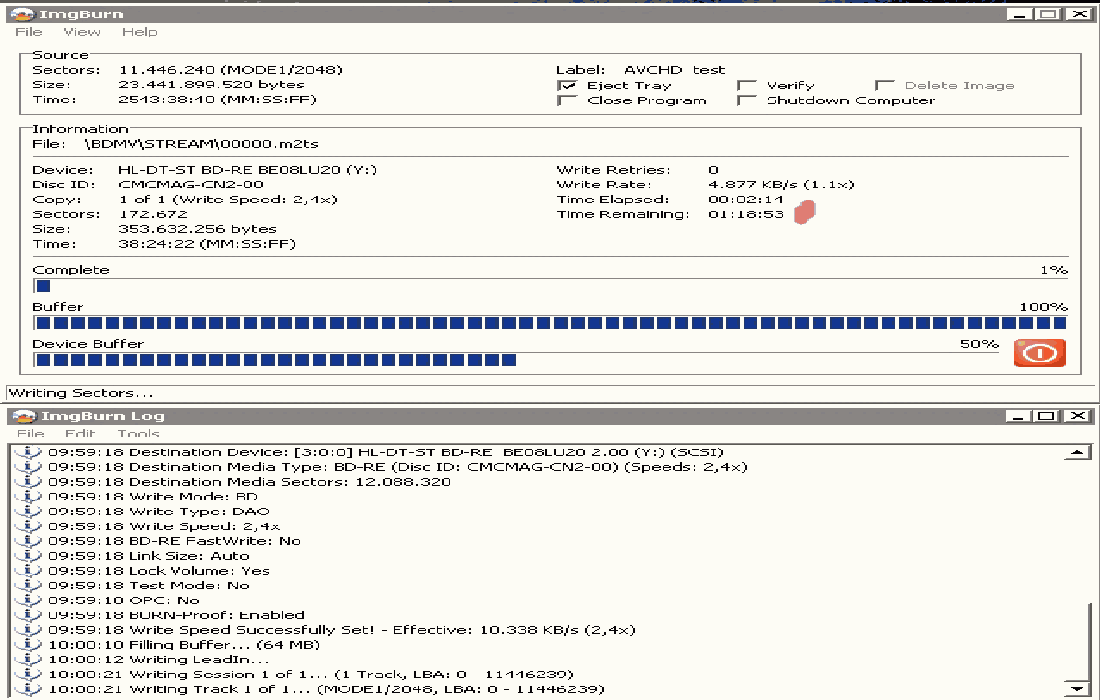Click the Device Buffer progress bar
The image size is (1100, 700).
point(517,360)
